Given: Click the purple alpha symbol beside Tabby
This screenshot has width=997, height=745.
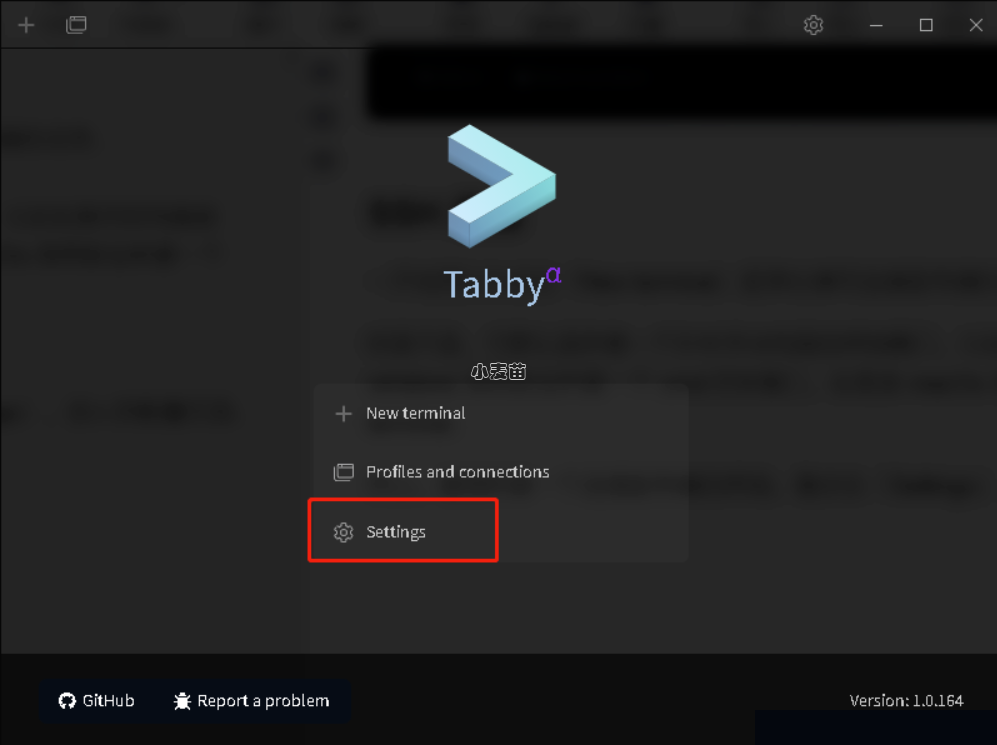Looking at the screenshot, I should pos(553,275).
